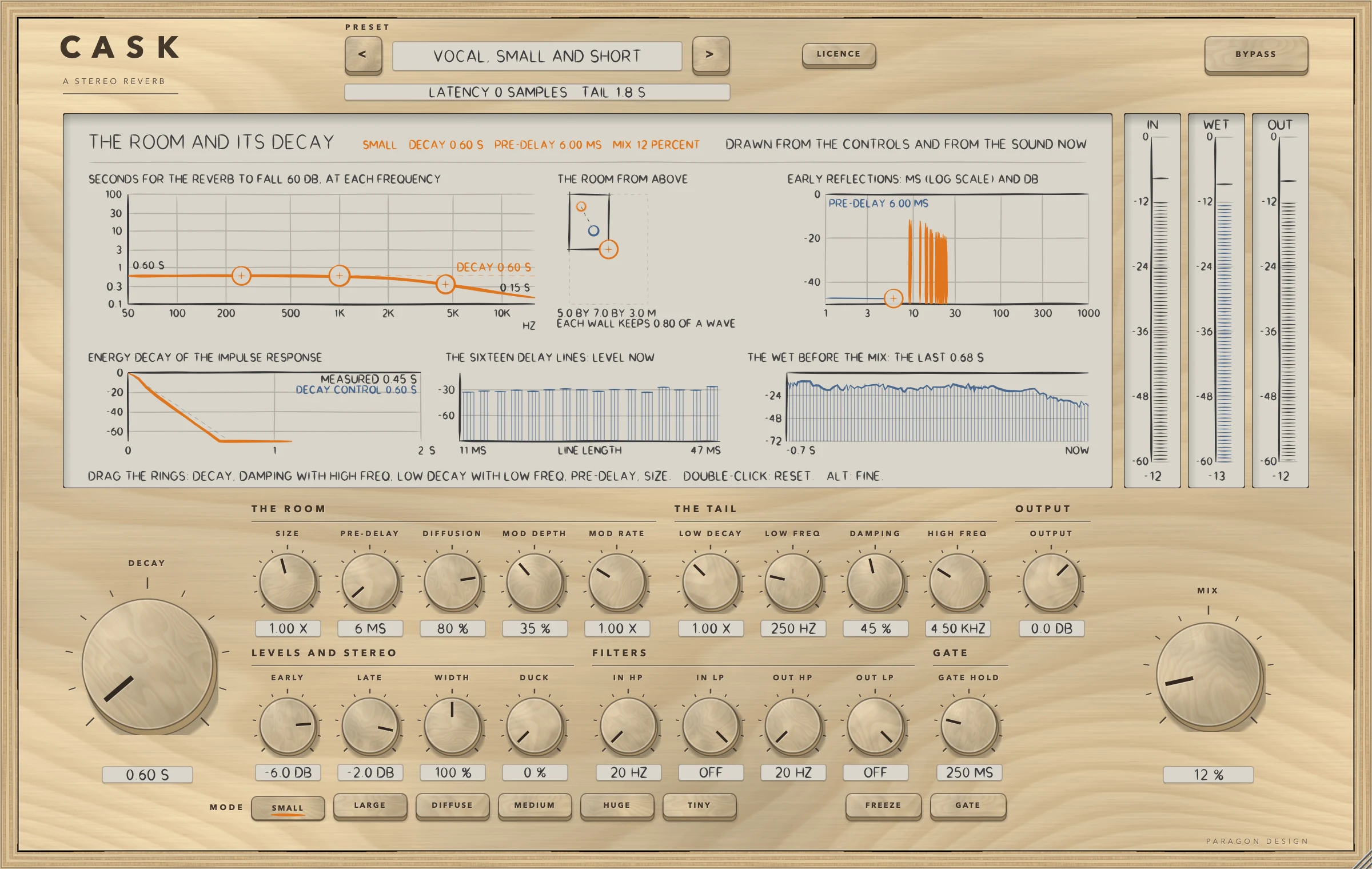Click the Low Decay knob
The height and width of the screenshot is (869, 1372).
point(711,582)
